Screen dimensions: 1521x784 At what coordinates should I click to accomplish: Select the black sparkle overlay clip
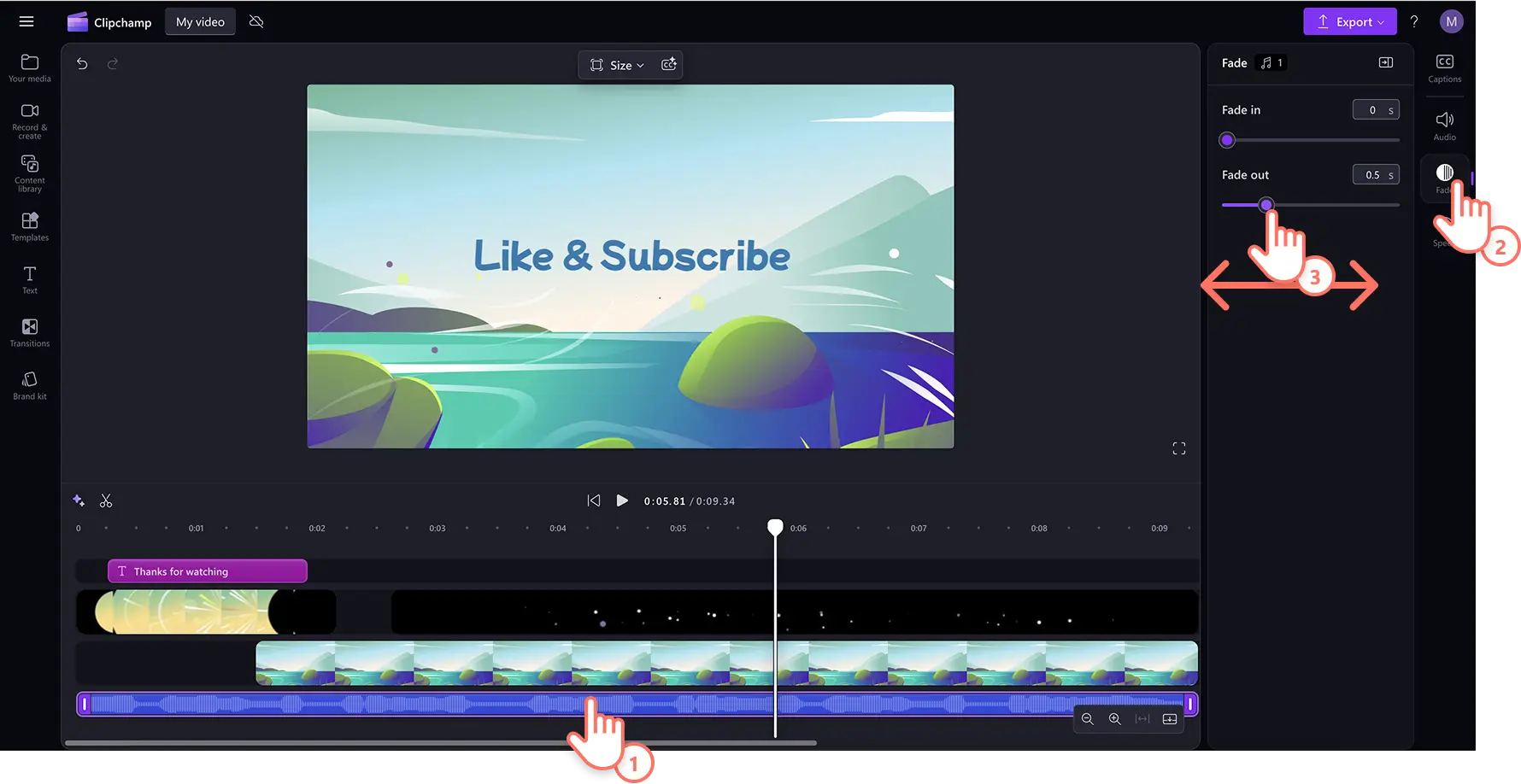(795, 611)
